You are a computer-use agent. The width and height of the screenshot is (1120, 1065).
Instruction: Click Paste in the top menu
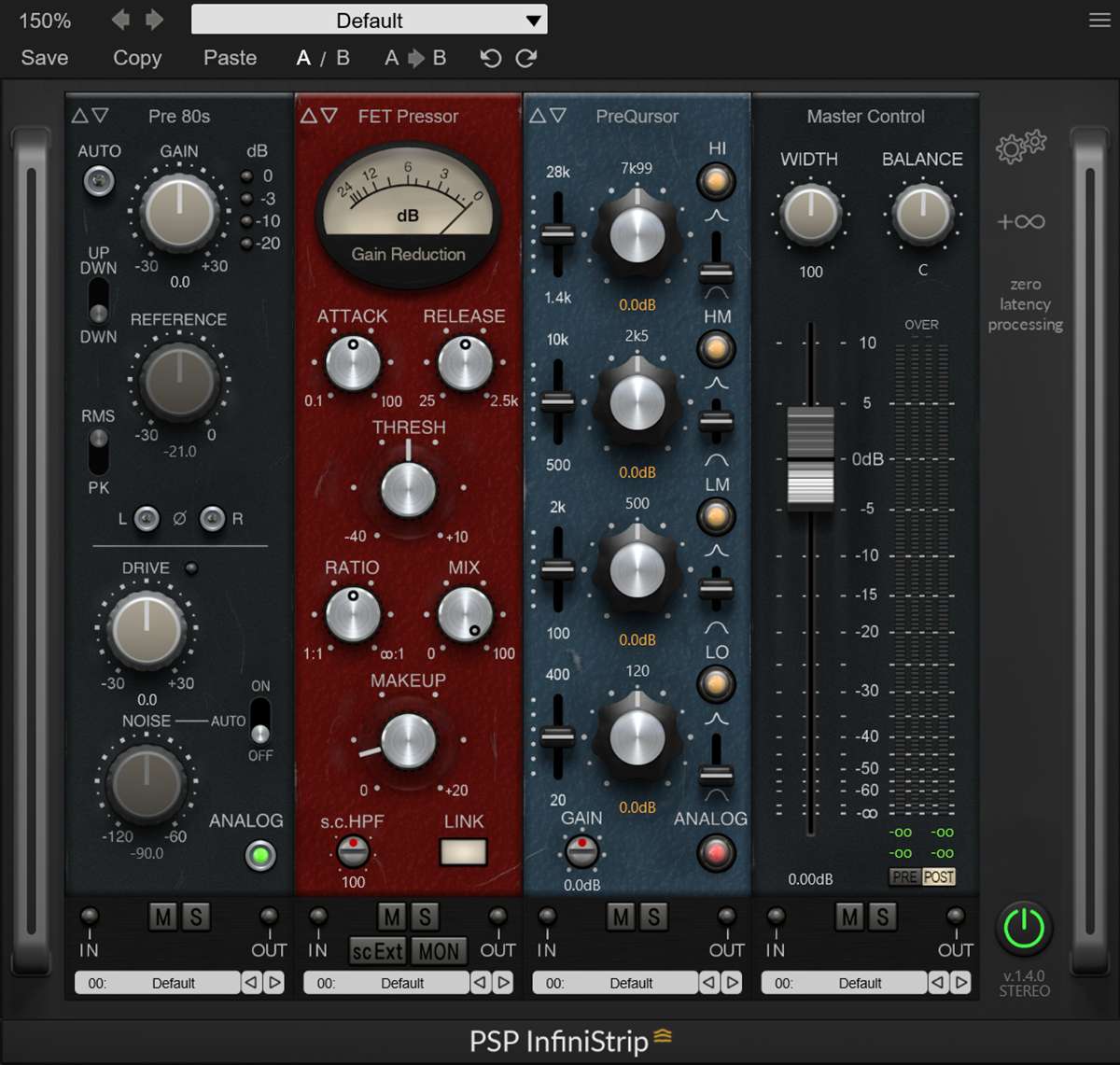230,58
